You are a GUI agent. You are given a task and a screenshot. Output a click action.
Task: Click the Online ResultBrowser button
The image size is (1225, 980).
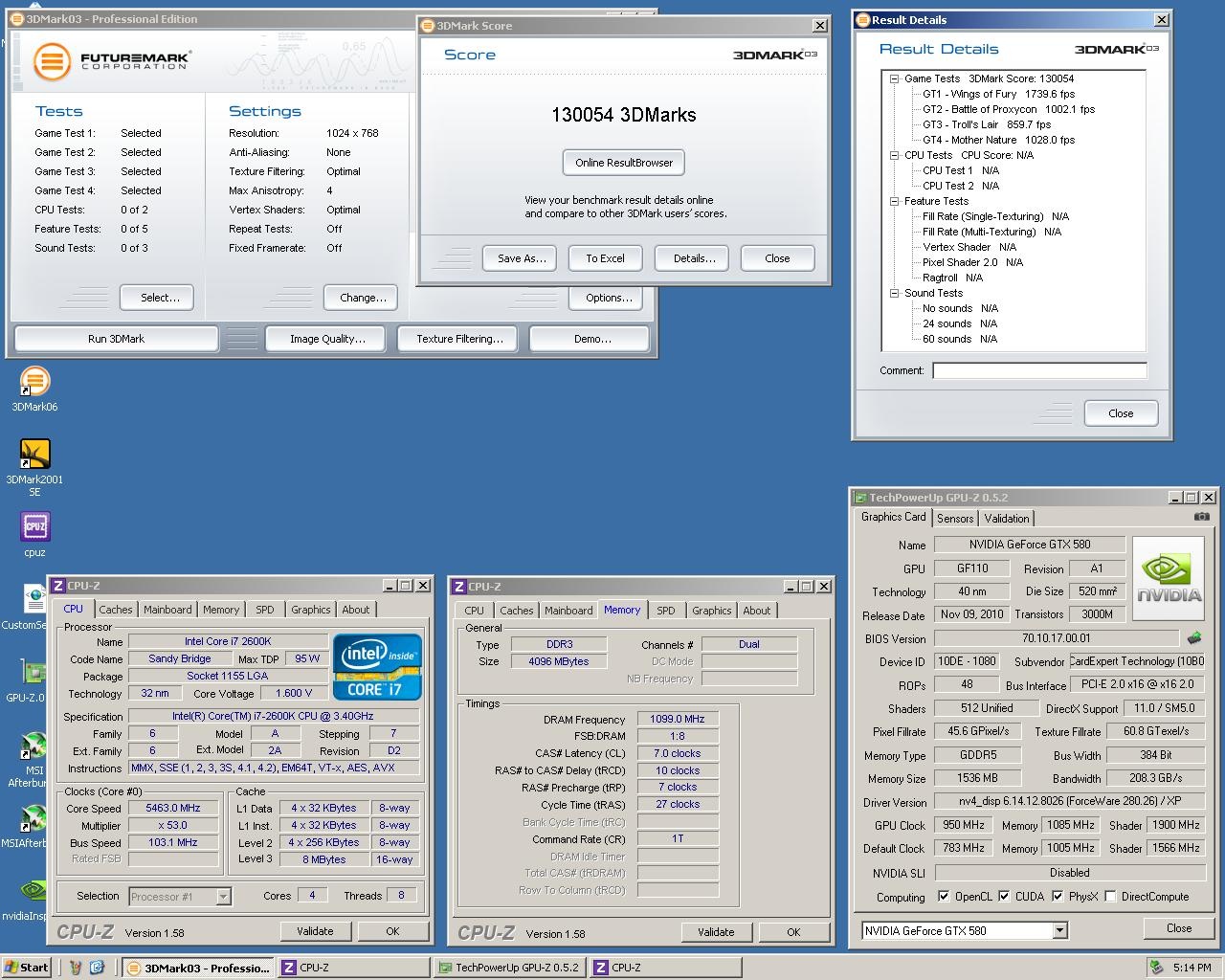click(624, 163)
